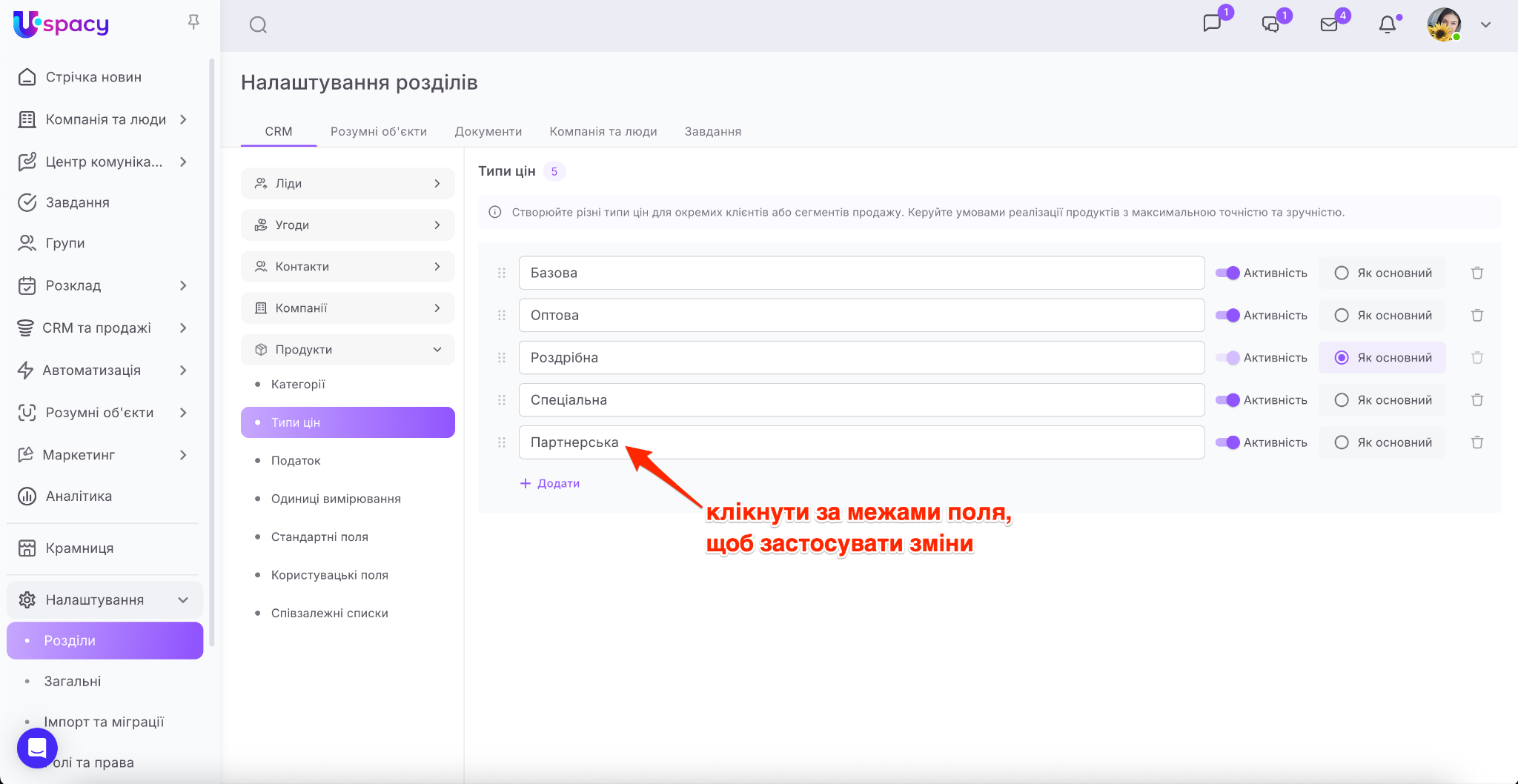Viewport: 1518px width, 784px height.
Task: Pin the sidebar with pin icon
Action: point(193,22)
